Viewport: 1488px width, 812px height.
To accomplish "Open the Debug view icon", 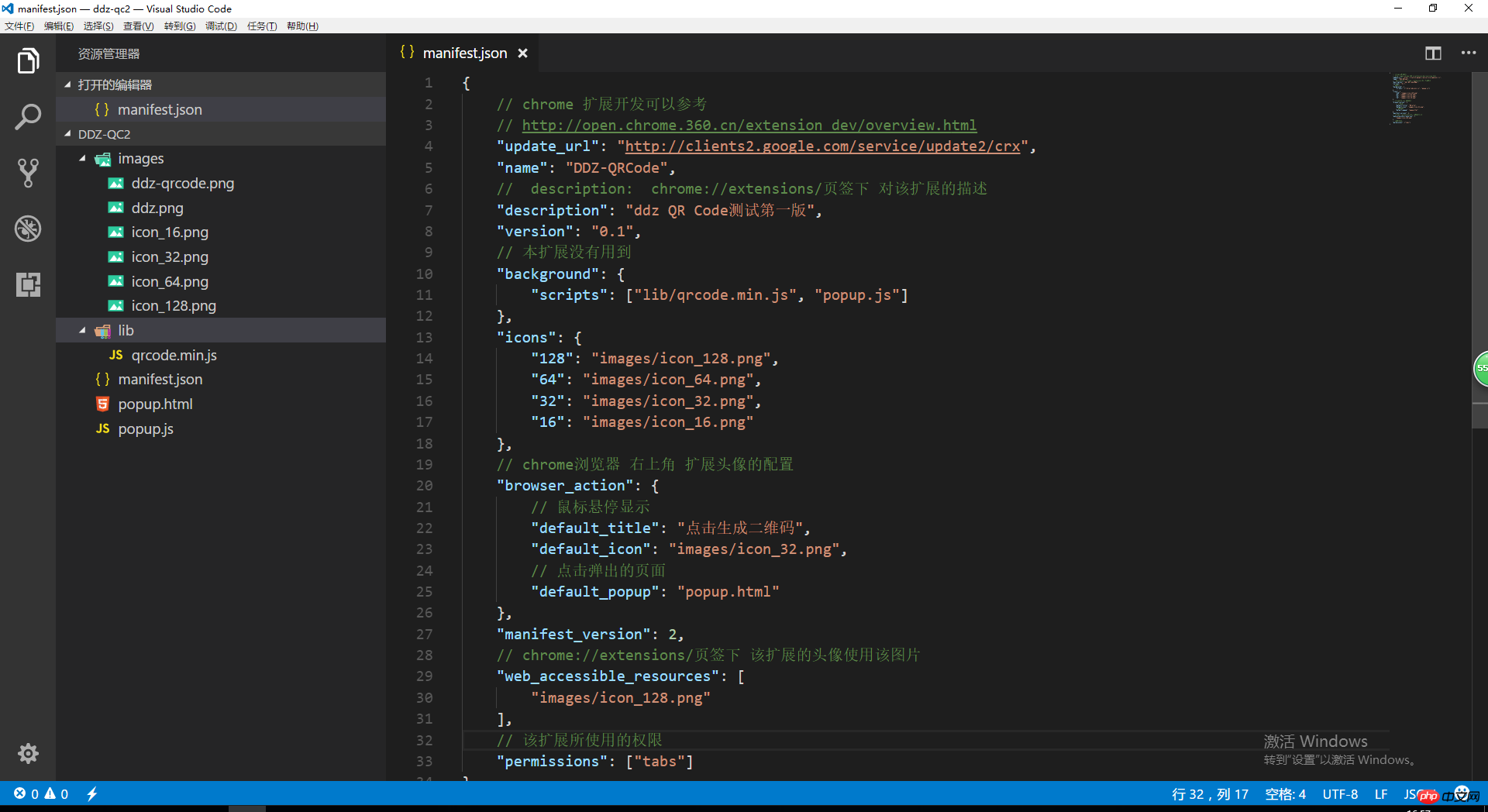I will (x=28, y=229).
